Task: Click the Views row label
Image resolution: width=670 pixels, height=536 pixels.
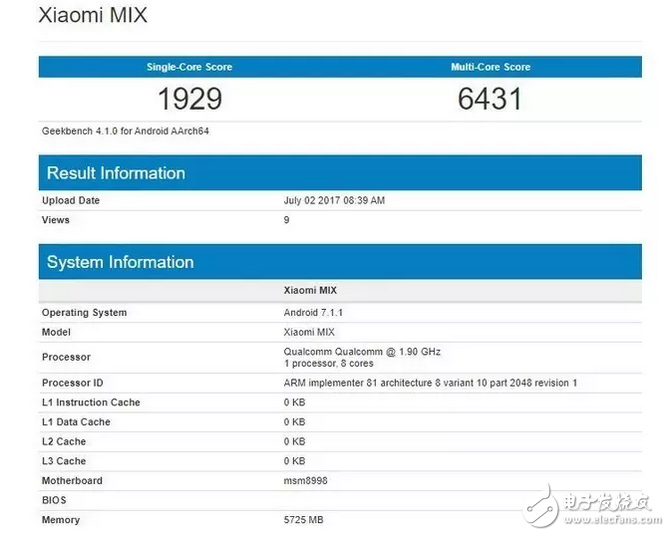Action: tap(56, 220)
